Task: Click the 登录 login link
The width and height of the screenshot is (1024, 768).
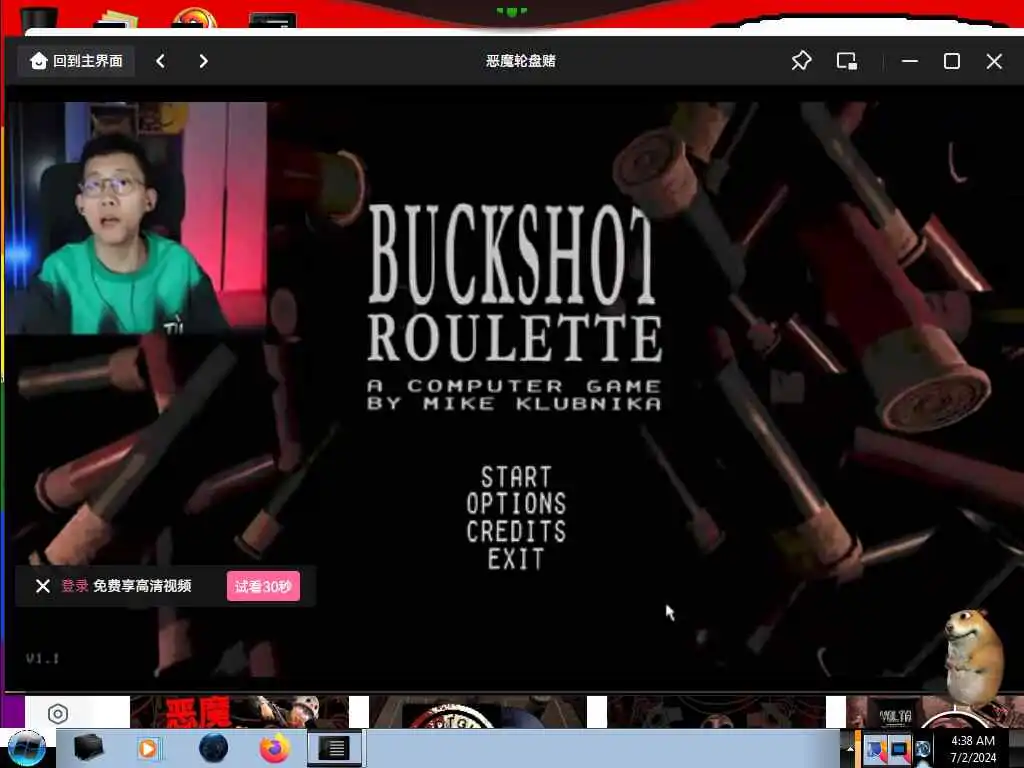Action: pyautogui.click(x=74, y=586)
